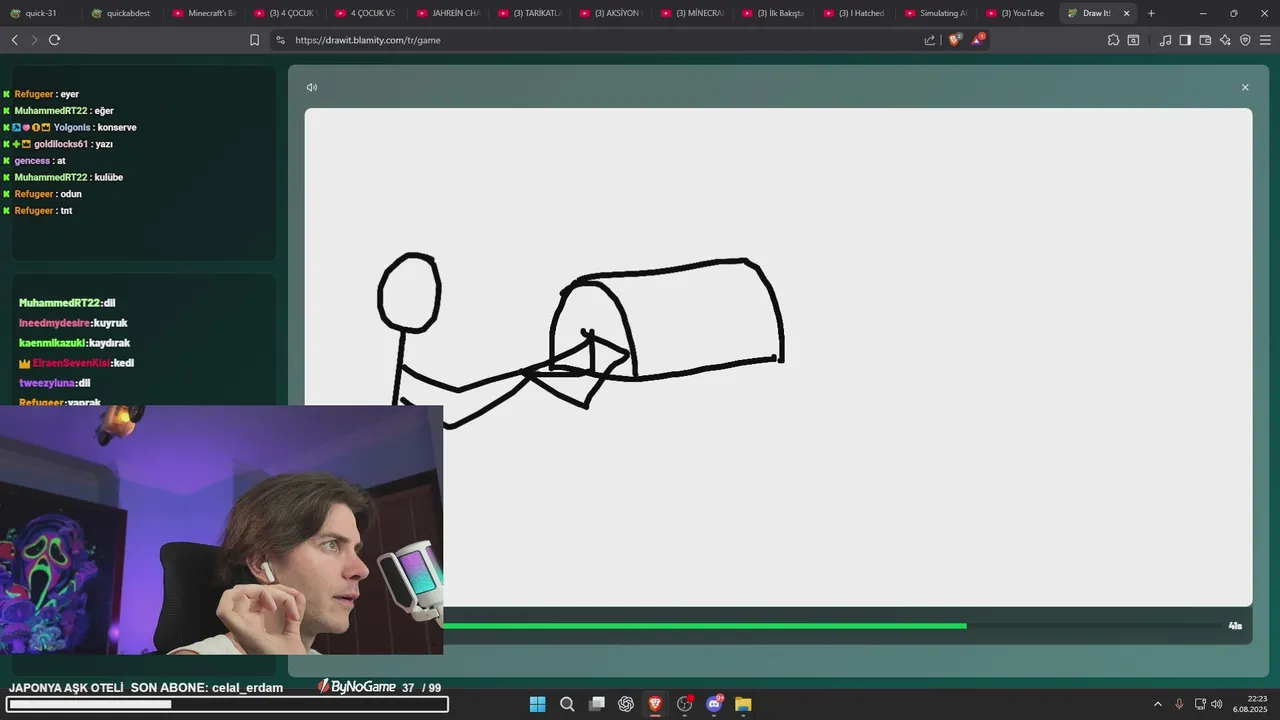Click the 'Refugeer : eyer' chat message

pos(41,94)
